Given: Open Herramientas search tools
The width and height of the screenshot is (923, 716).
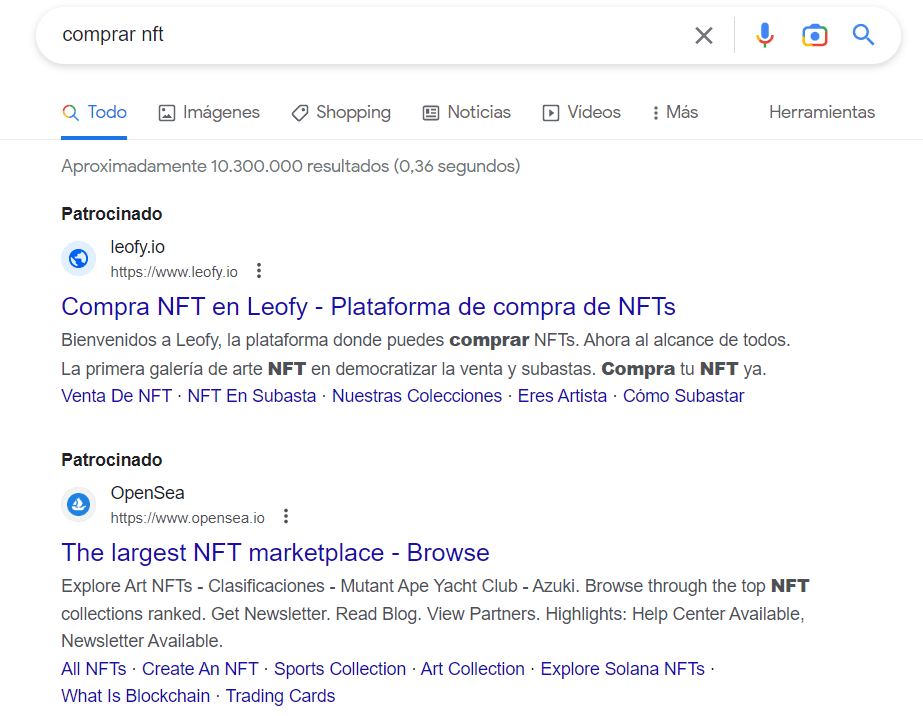Looking at the screenshot, I should pyautogui.click(x=822, y=112).
